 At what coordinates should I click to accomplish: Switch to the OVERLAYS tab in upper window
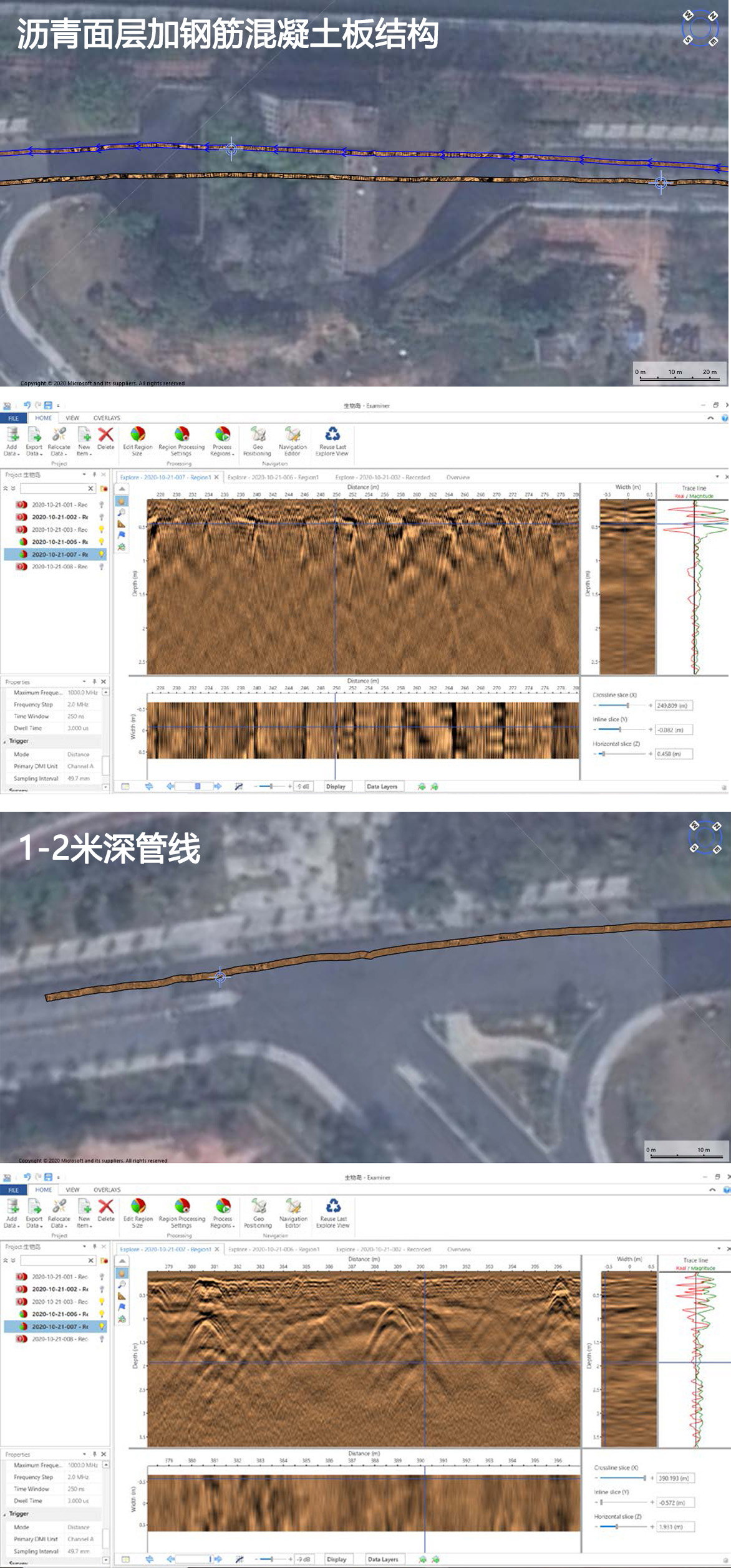pos(107,418)
